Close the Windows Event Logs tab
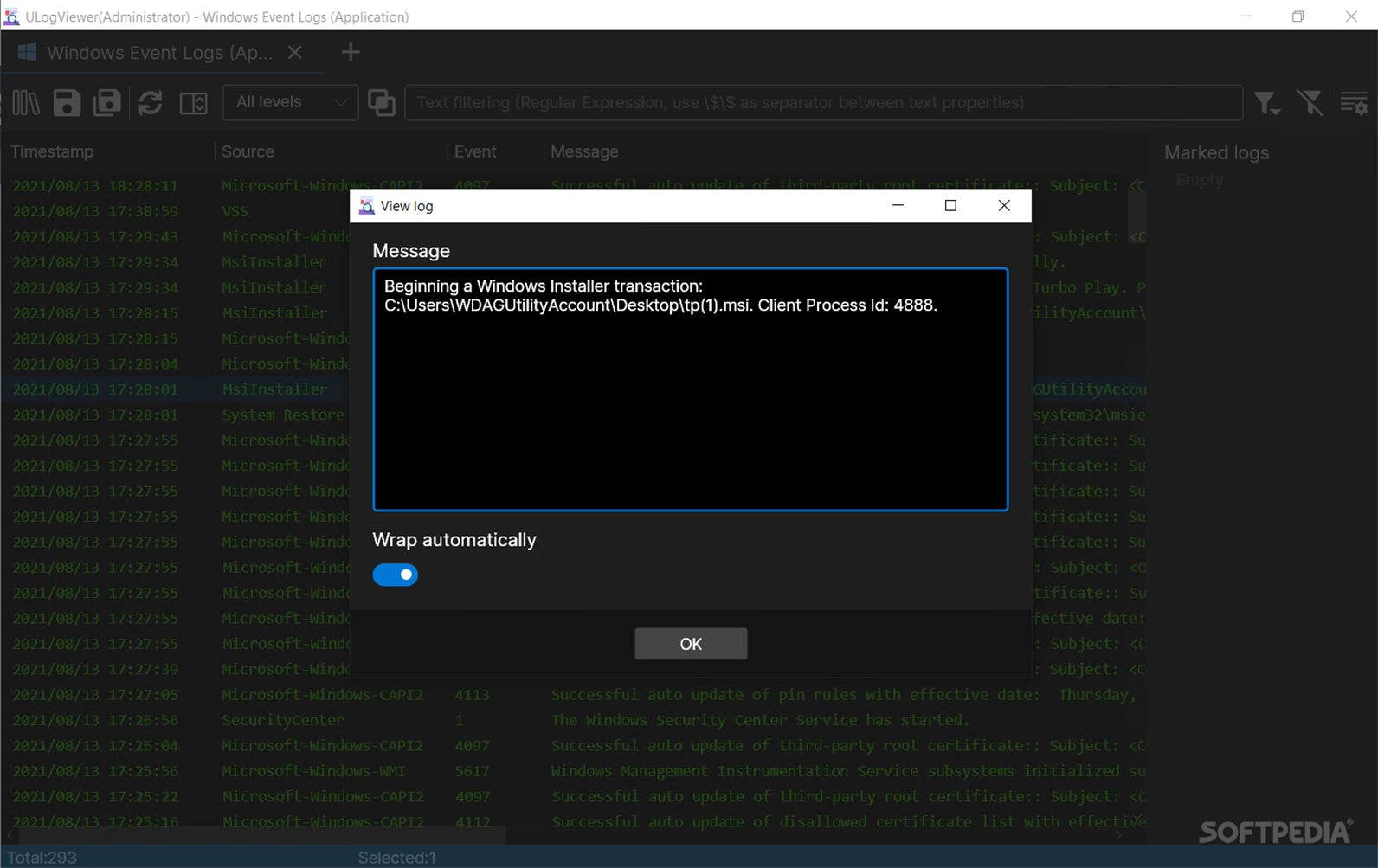The height and width of the screenshot is (868, 1378). pos(295,53)
